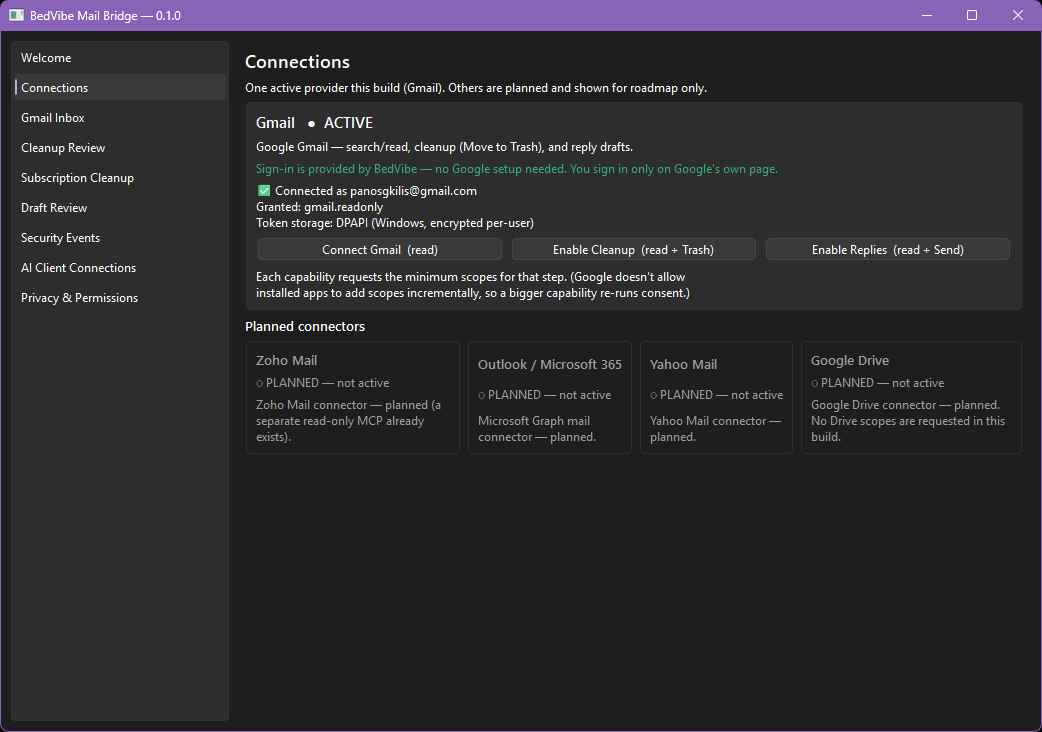This screenshot has width=1042, height=732.
Task: Click the Token storage DPAPI line
Action: coord(395,223)
